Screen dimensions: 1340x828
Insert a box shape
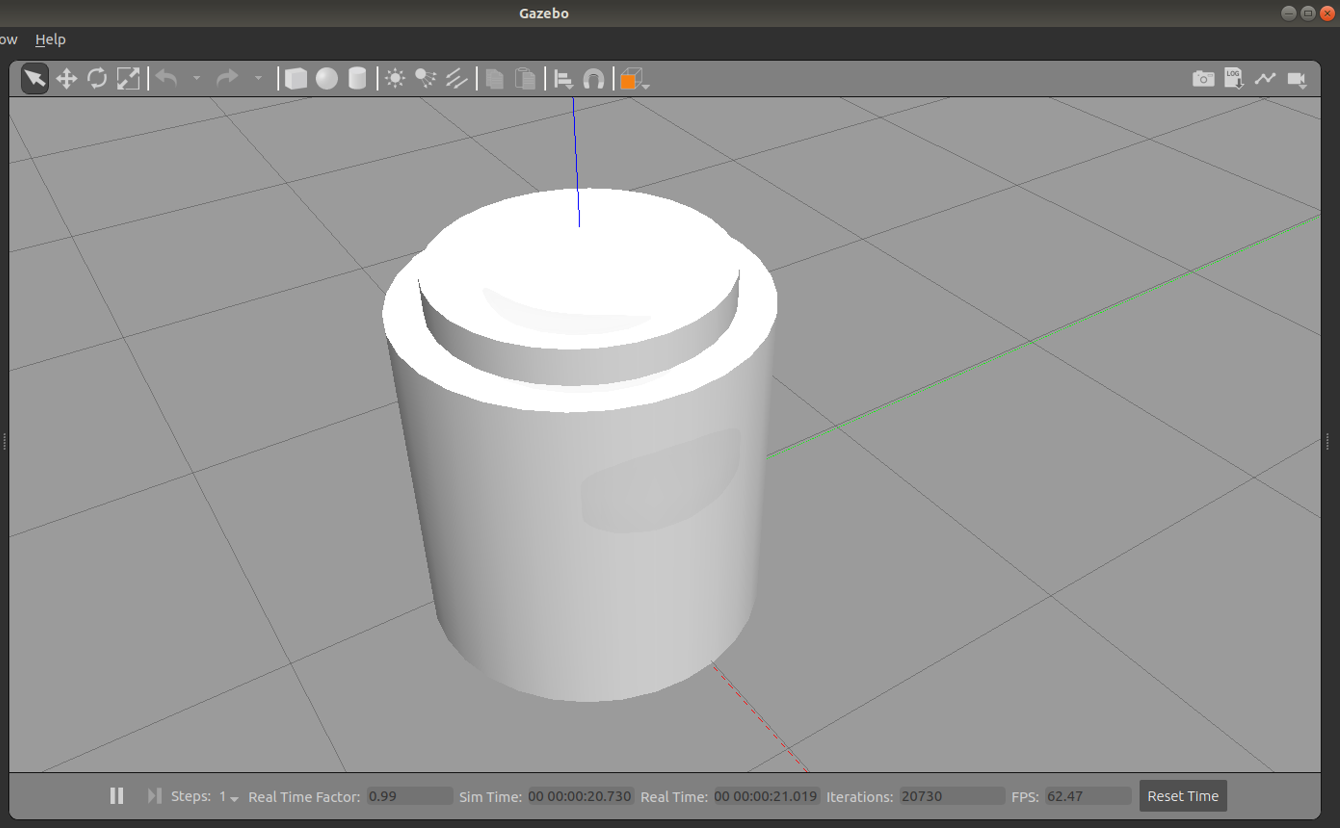296,79
